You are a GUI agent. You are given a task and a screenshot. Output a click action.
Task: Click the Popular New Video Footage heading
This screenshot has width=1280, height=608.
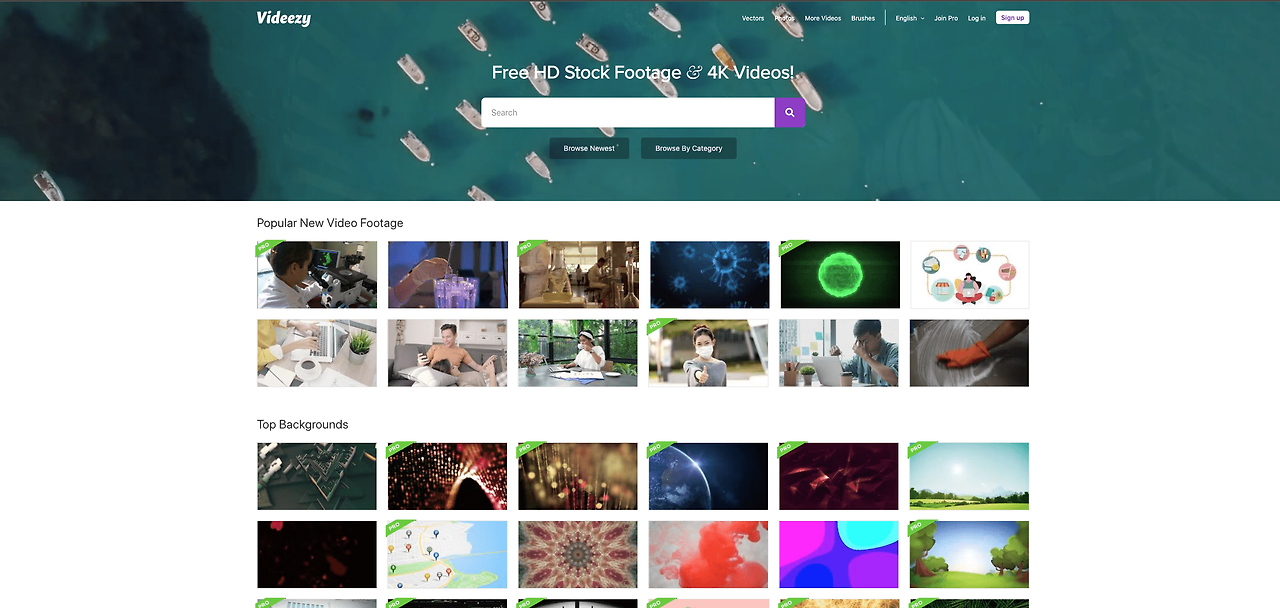(330, 223)
